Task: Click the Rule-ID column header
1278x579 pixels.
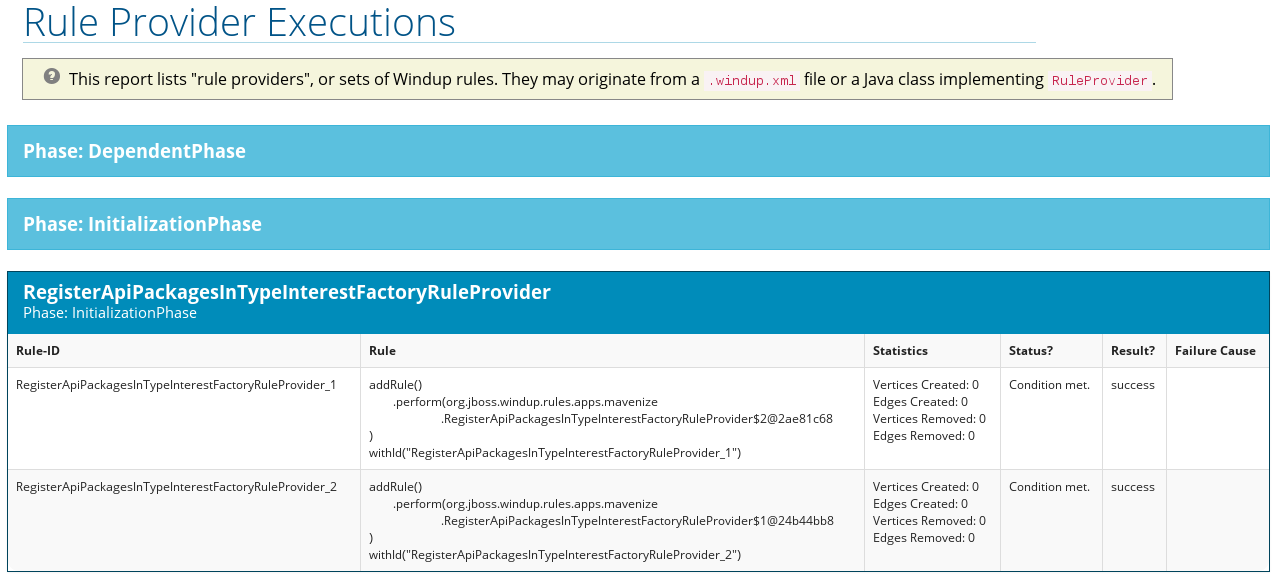Action: pyautogui.click(x=37, y=350)
